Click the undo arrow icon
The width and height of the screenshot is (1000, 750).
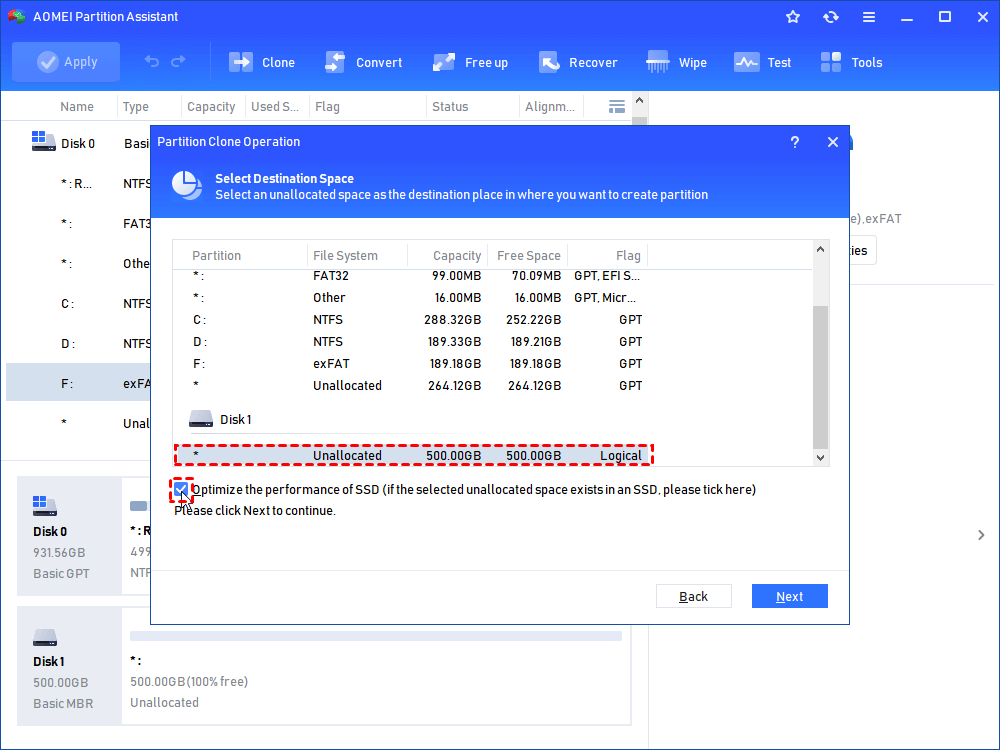coord(152,61)
